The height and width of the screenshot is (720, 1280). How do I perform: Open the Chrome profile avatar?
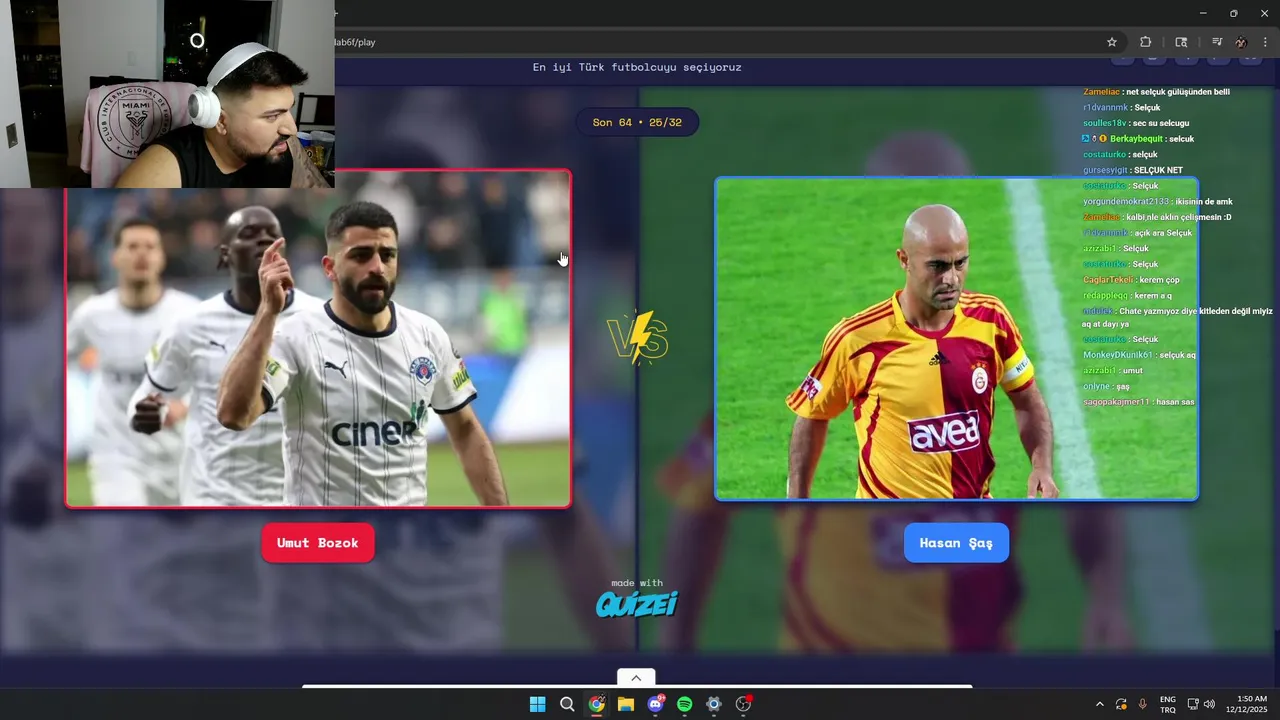pyautogui.click(x=1241, y=42)
